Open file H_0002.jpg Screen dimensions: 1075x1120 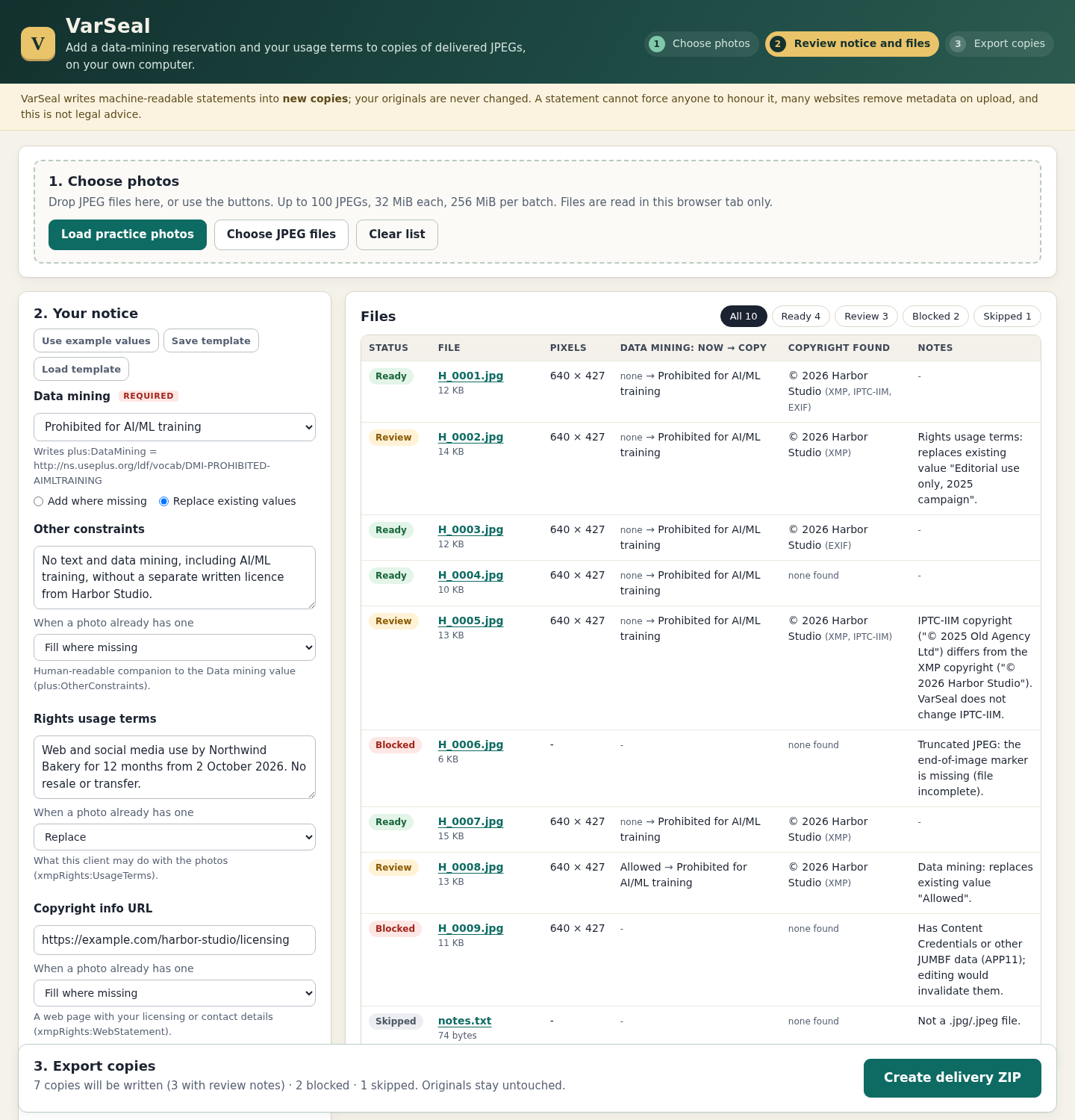[470, 437]
